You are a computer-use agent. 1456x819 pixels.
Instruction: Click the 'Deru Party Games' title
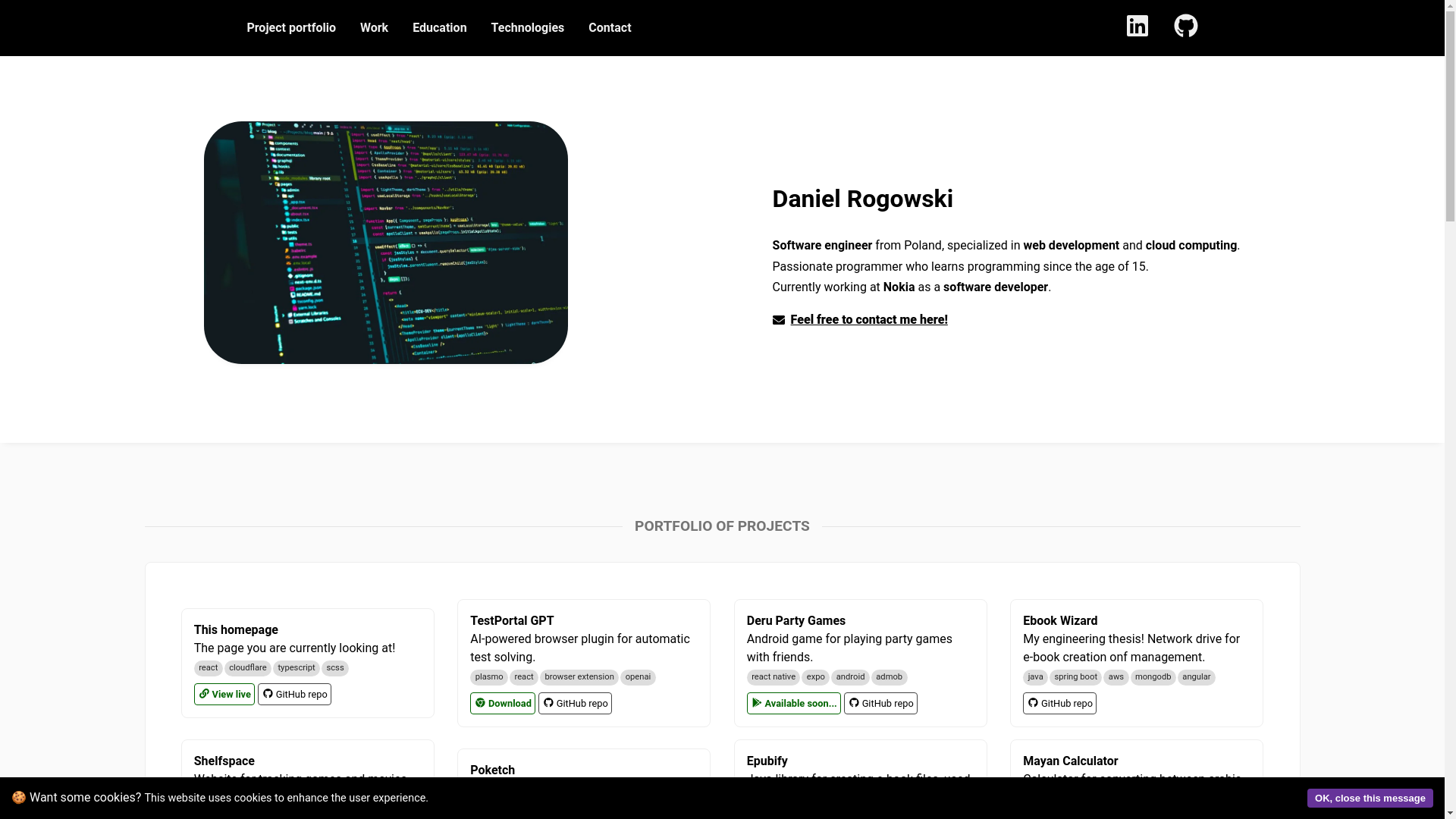click(796, 621)
